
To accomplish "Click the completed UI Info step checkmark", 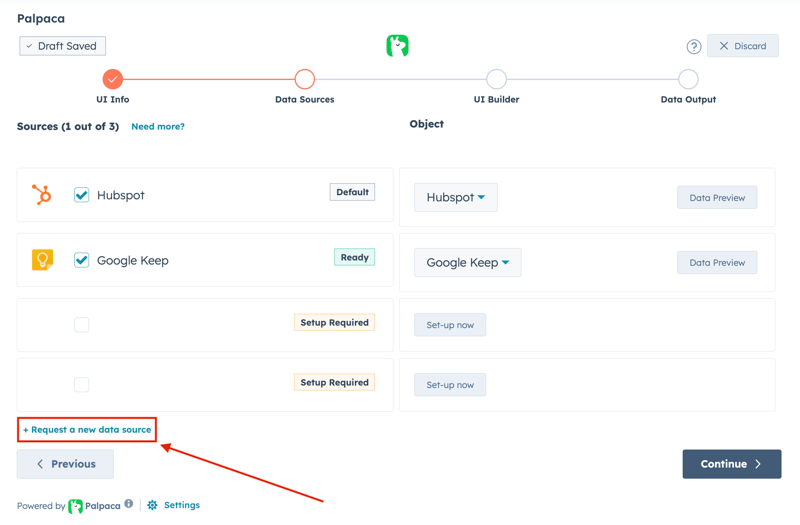I will pyautogui.click(x=113, y=79).
